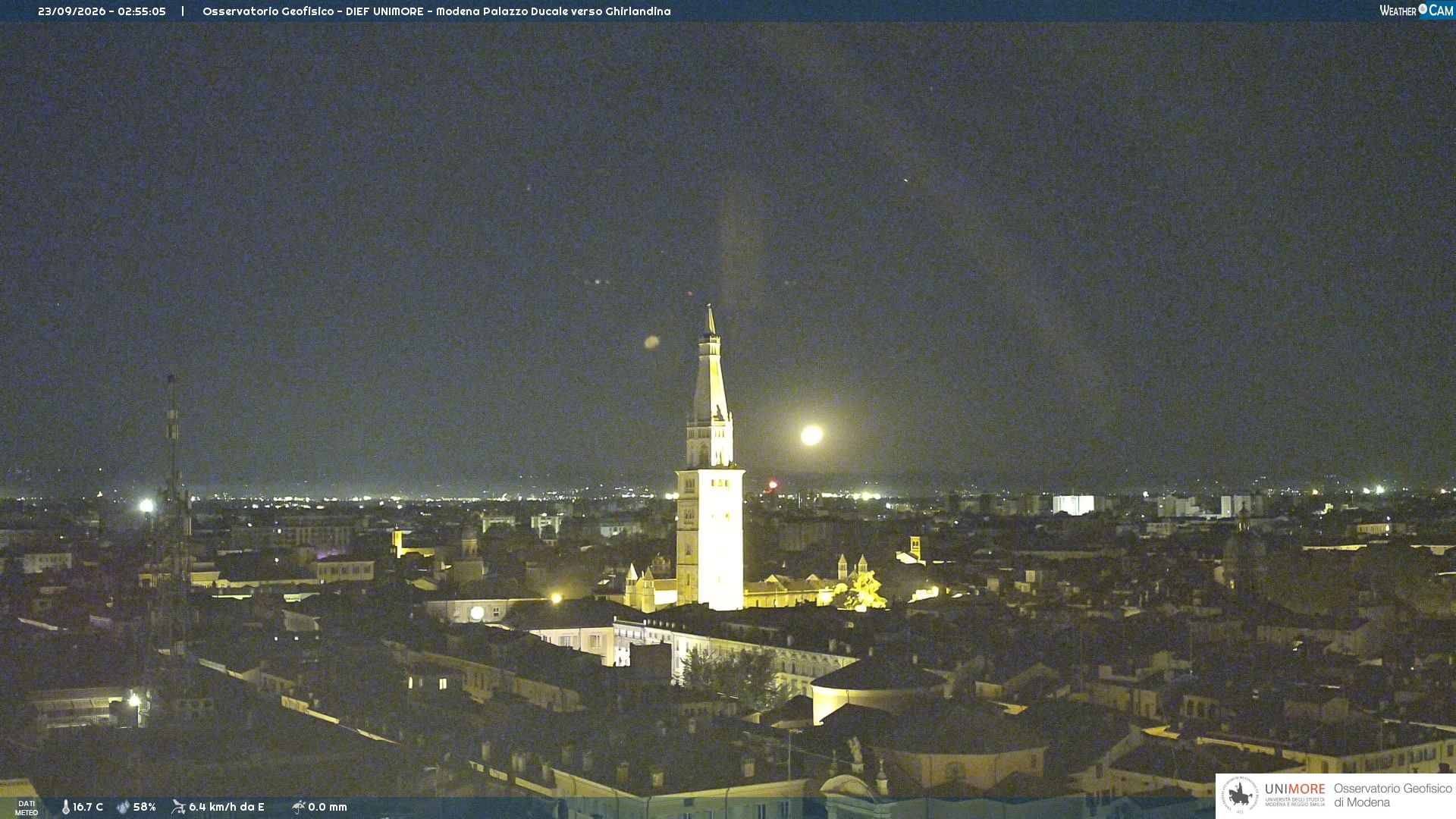Click the thermometer temperature icon
Image resolution: width=1456 pixels, height=819 pixels.
pos(66,807)
